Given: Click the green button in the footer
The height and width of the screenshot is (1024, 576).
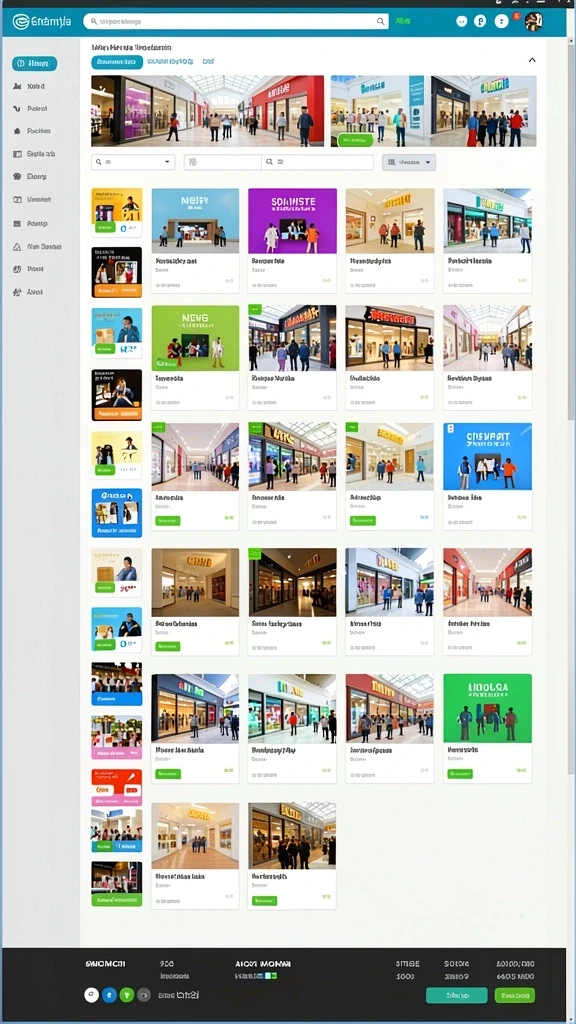Looking at the screenshot, I should (515, 995).
